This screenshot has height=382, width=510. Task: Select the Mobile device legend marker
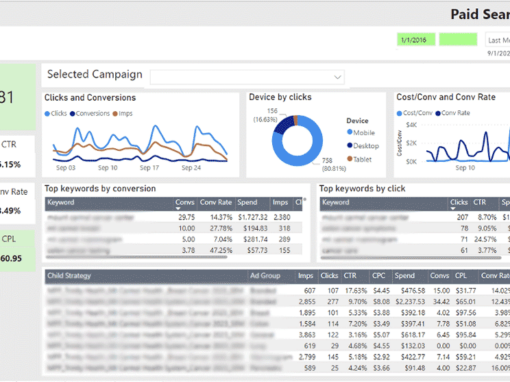[x=350, y=132]
